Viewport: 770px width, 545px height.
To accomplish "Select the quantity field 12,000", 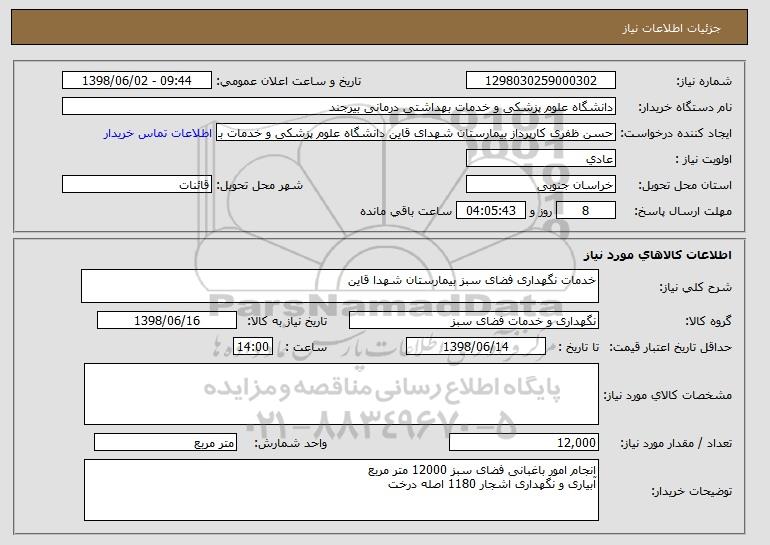I will (x=524, y=443).
